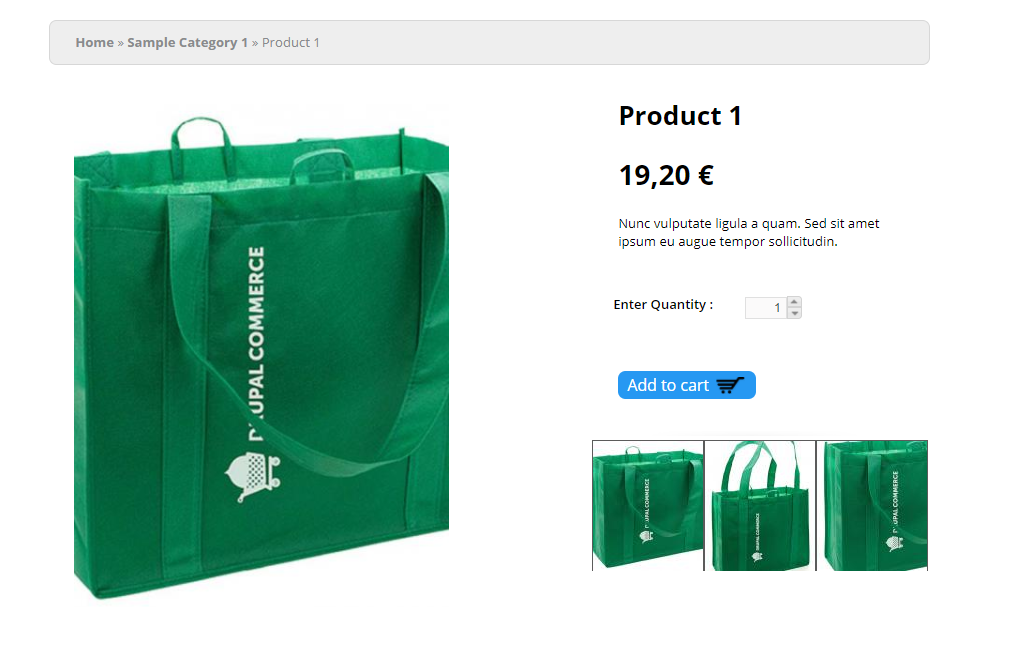Select the first bag thumbnail
Image resolution: width=1016 pixels, height=649 pixels.
pyautogui.click(x=648, y=506)
